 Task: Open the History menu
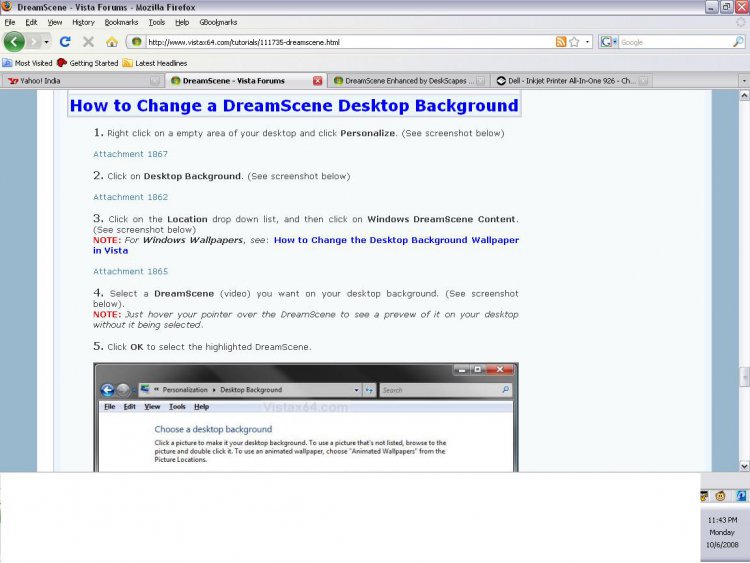click(83, 22)
